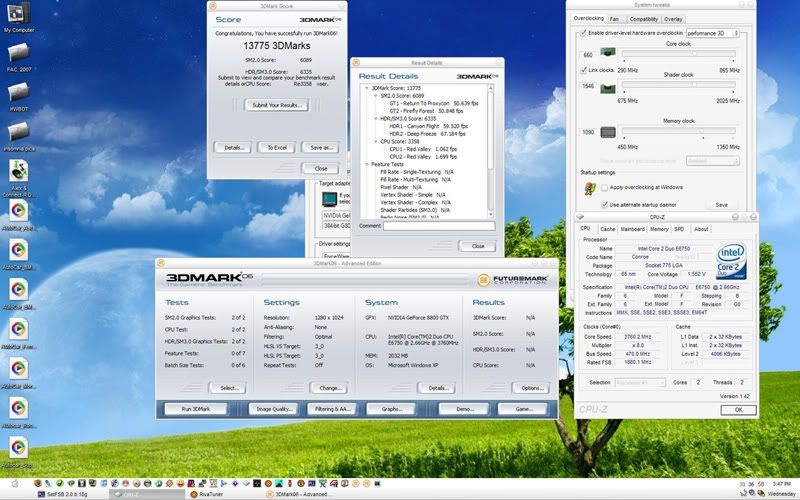Click the Comment input field
This screenshot has height=500, width=800.
pos(437,225)
